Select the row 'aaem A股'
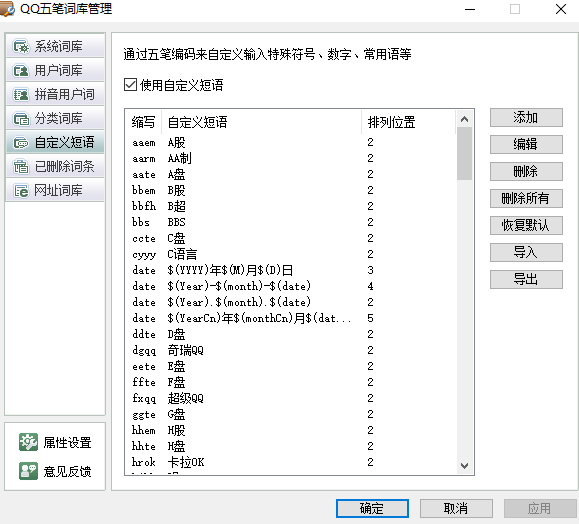This screenshot has width=579, height=524. coord(290,142)
